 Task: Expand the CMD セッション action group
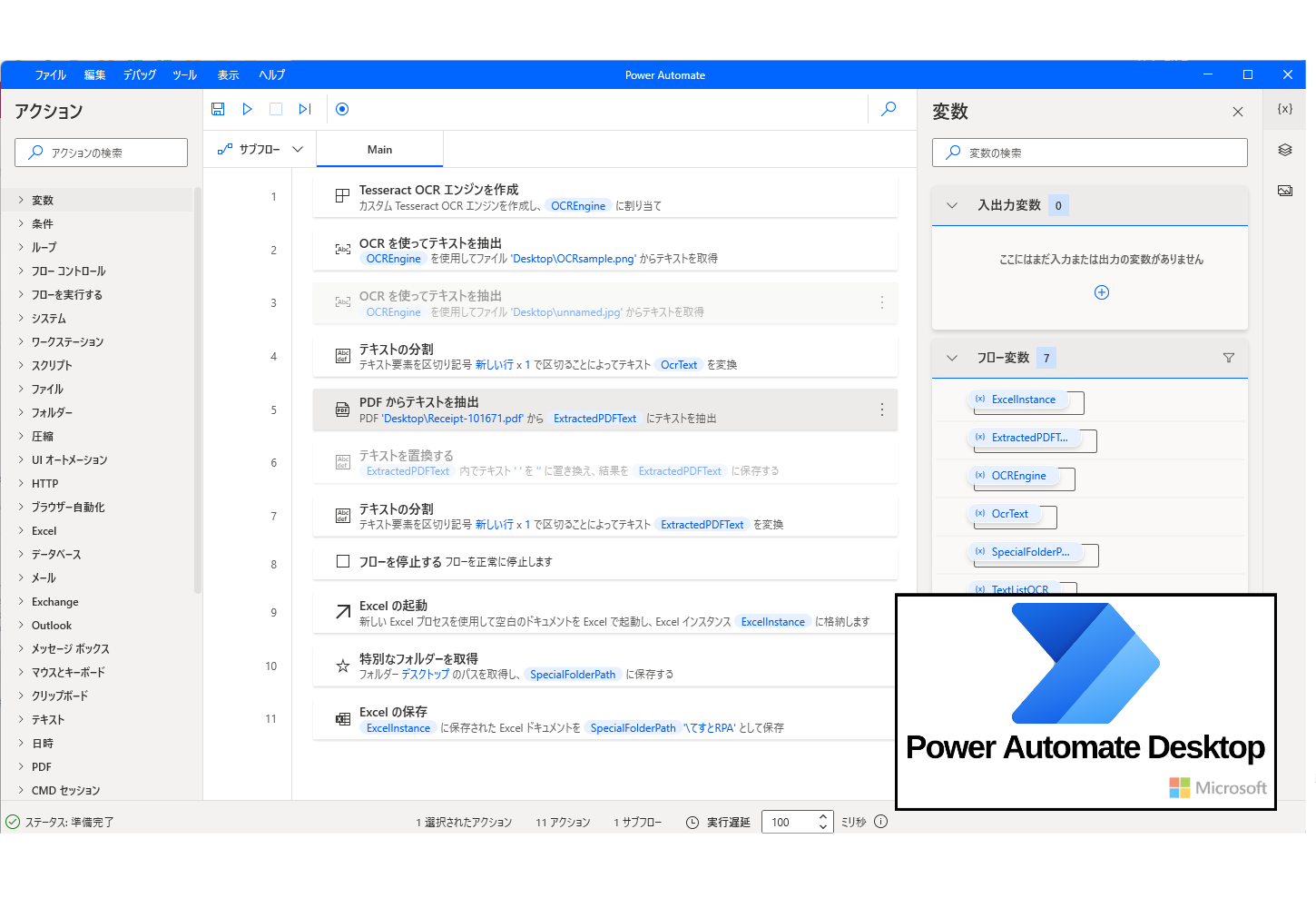tap(22, 790)
